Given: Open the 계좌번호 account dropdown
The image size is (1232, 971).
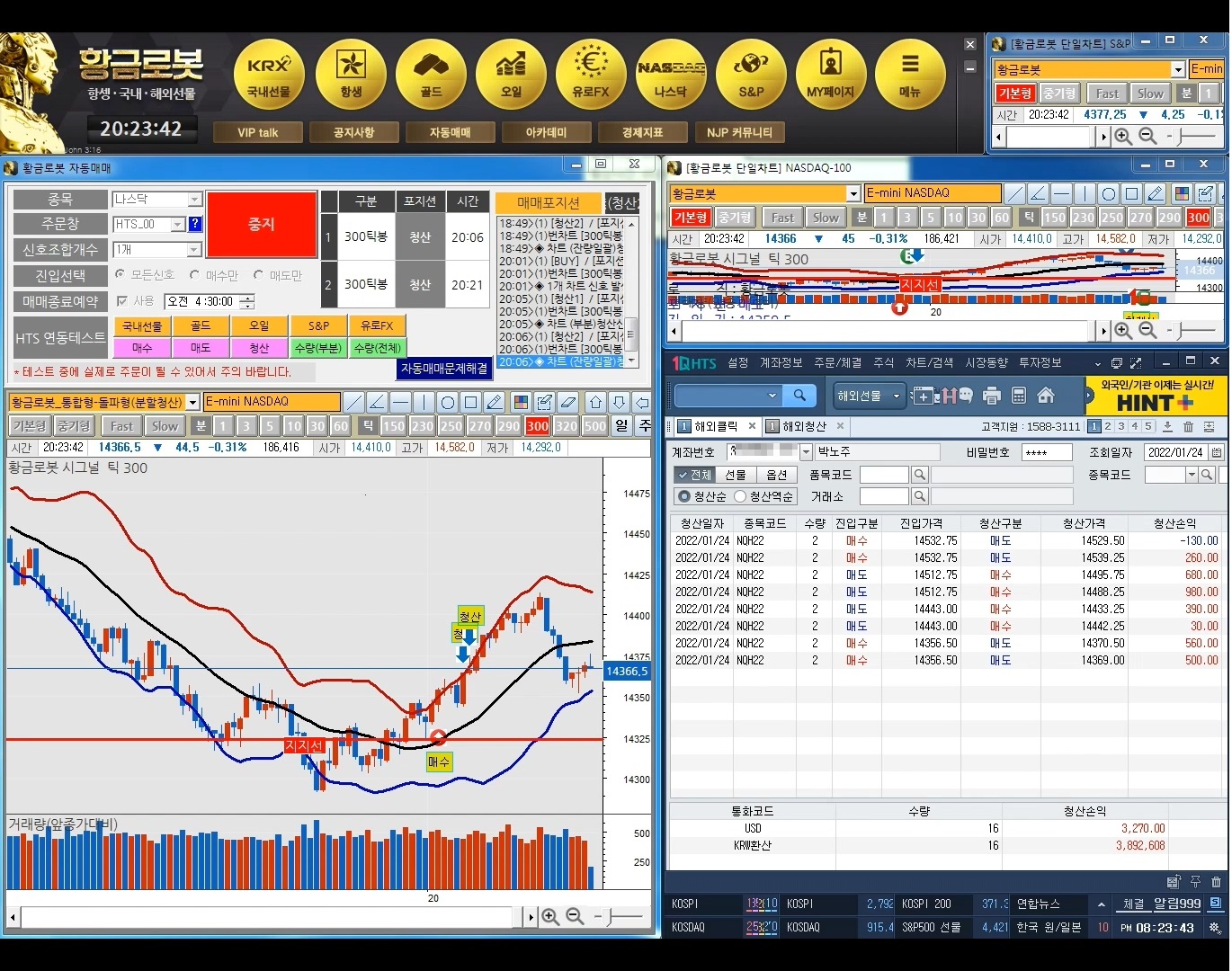Looking at the screenshot, I should tap(806, 452).
